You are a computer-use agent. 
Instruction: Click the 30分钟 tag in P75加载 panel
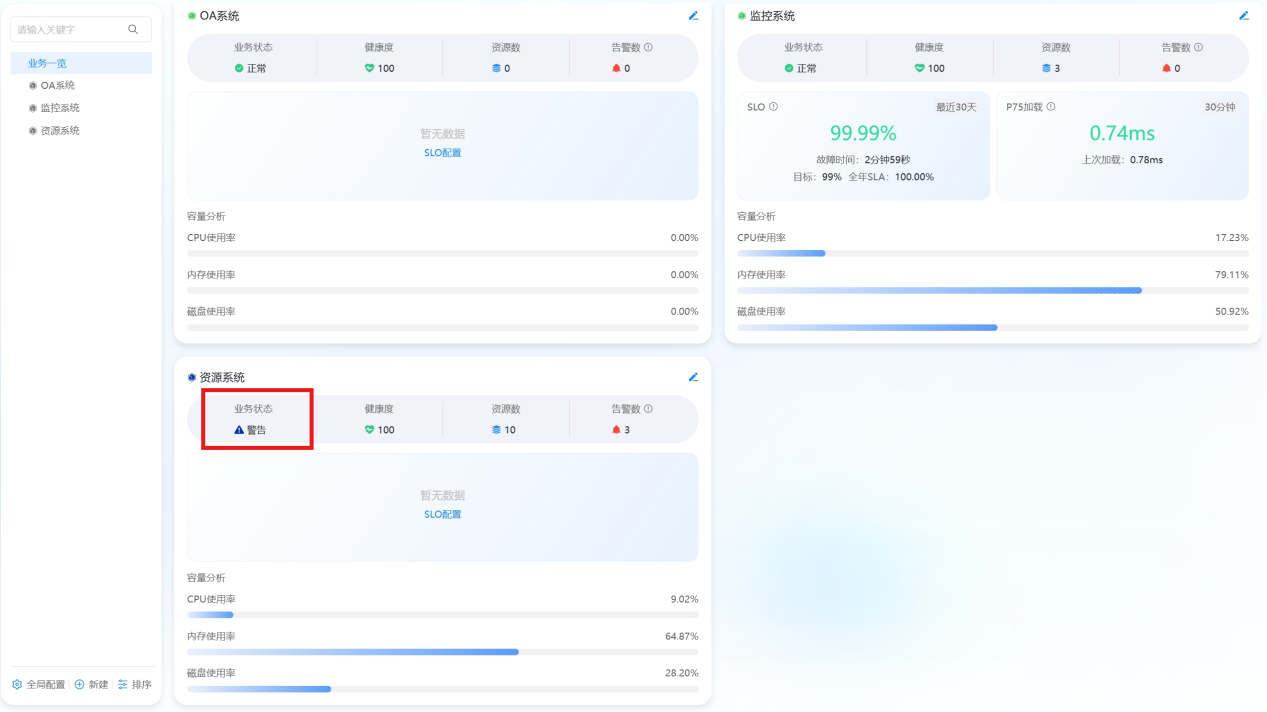(x=1220, y=107)
